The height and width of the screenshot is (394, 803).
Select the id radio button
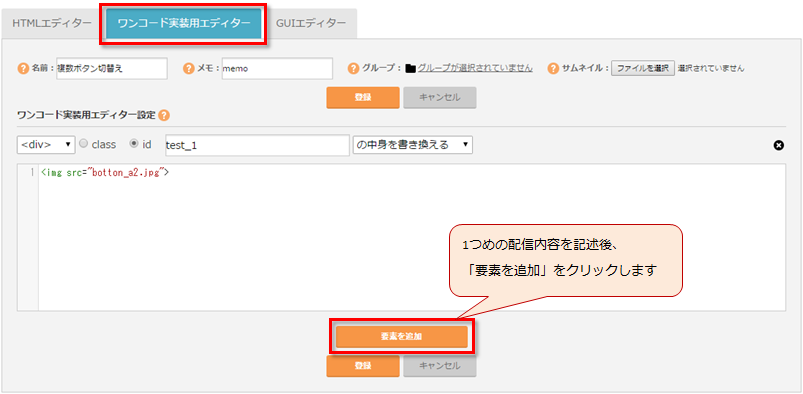point(135,144)
